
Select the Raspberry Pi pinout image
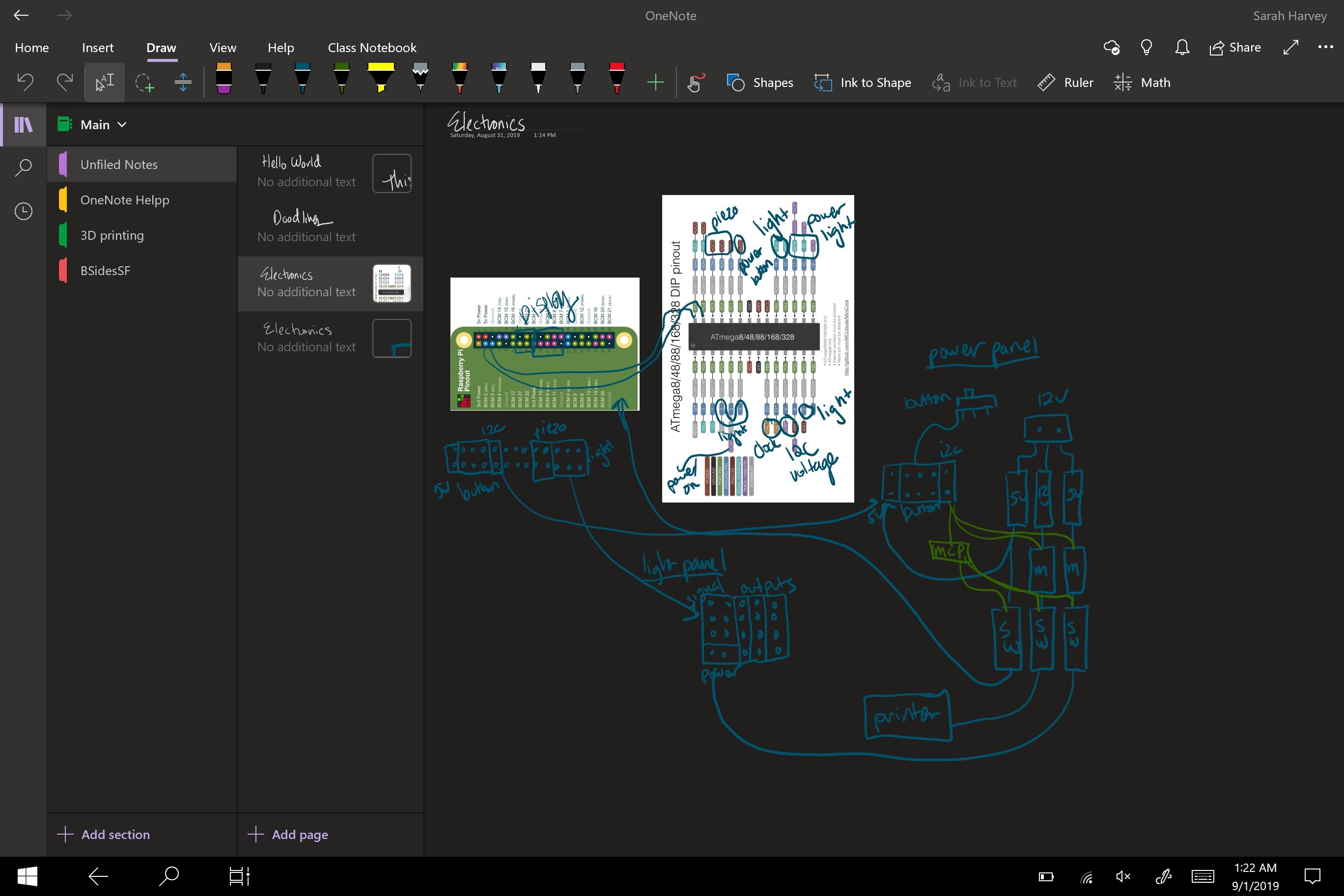point(545,344)
